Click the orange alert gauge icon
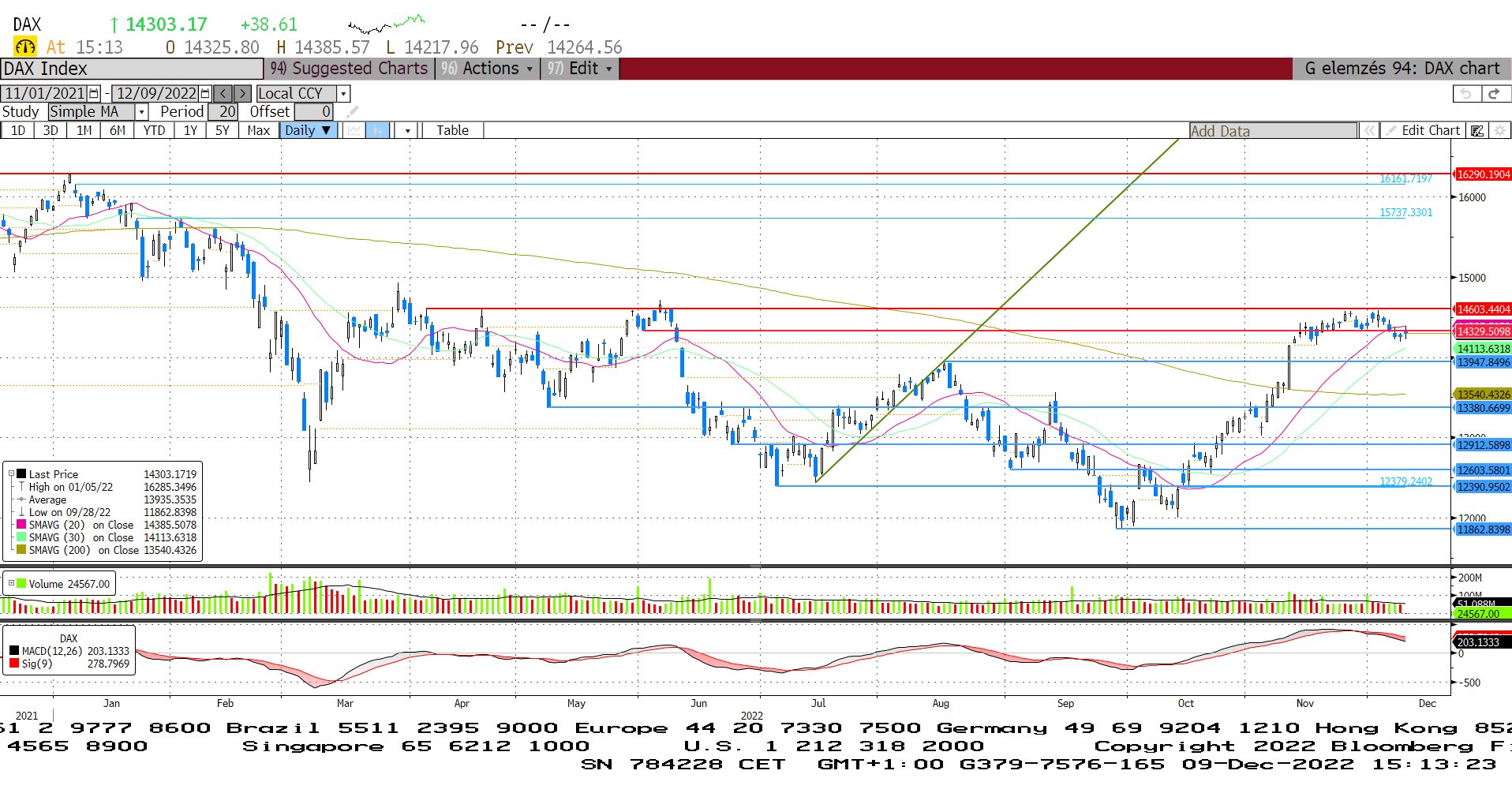The image size is (1512, 808). pos(25,47)
